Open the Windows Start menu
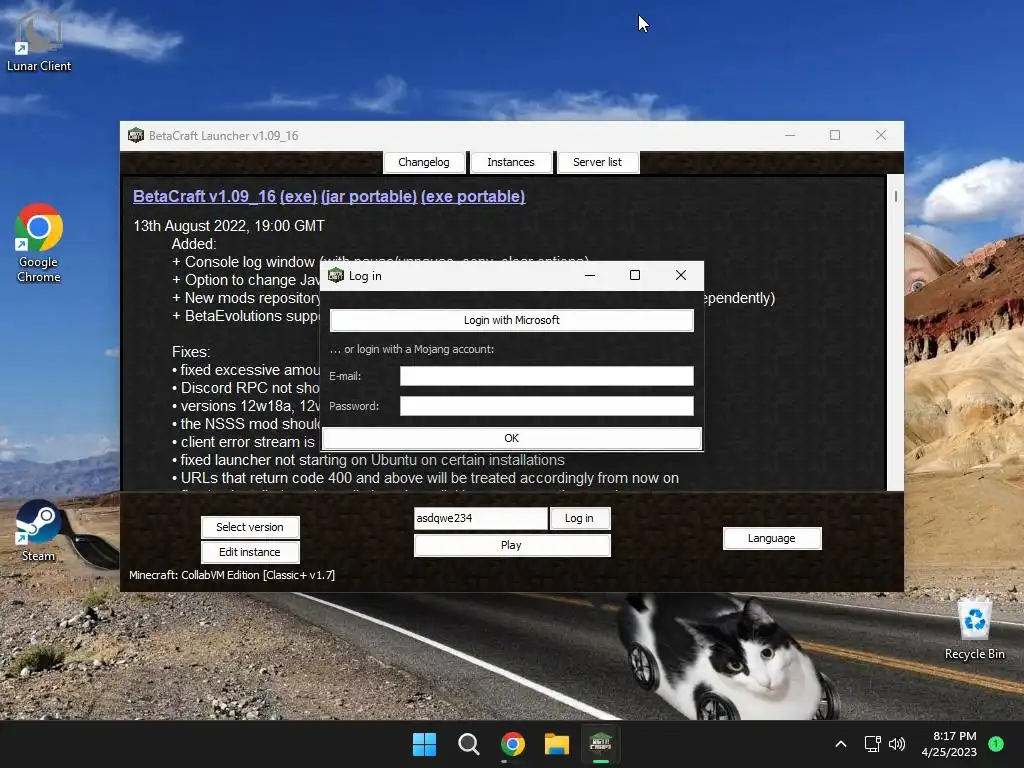 (x=424, y=744)
